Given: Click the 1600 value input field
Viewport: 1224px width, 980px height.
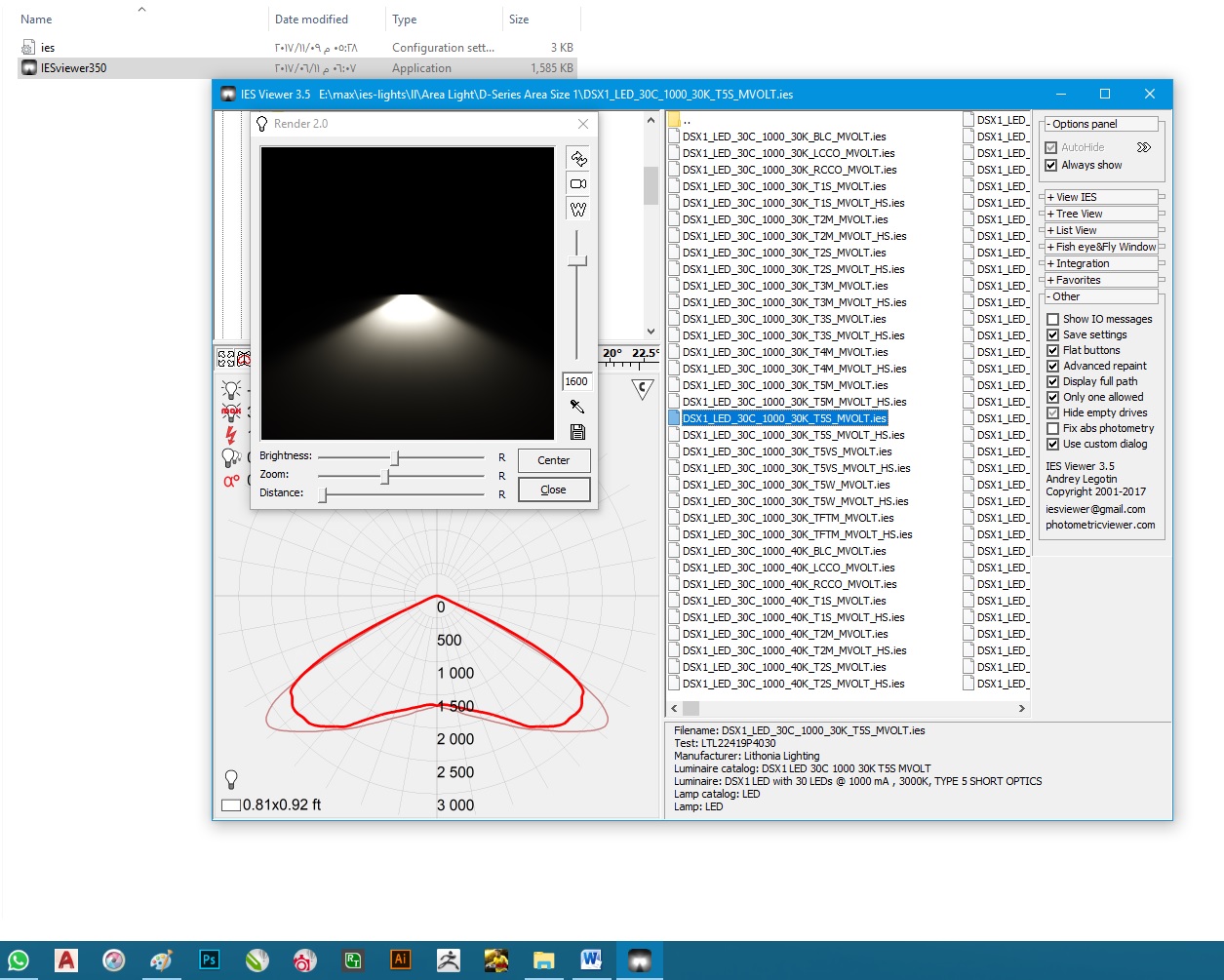Looking at the screenshot, I should [x=576, y=381].
